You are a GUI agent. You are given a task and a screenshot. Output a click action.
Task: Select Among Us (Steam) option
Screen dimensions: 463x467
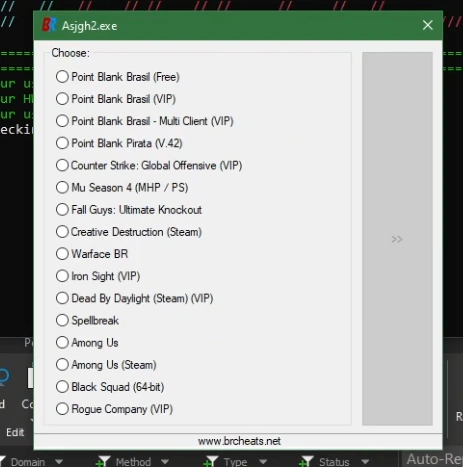pyautogui.click(x=106, y=365)
